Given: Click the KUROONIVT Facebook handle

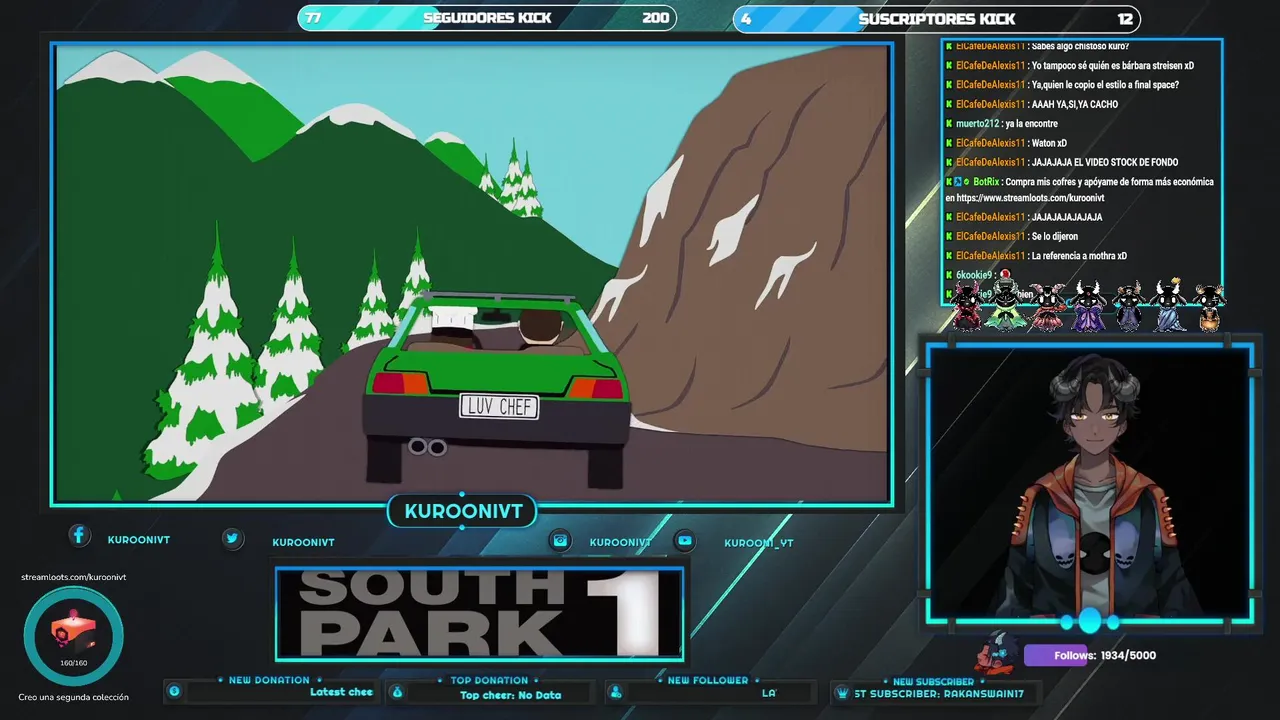Looking at the screenshot, I should click(x=139, y=539).
